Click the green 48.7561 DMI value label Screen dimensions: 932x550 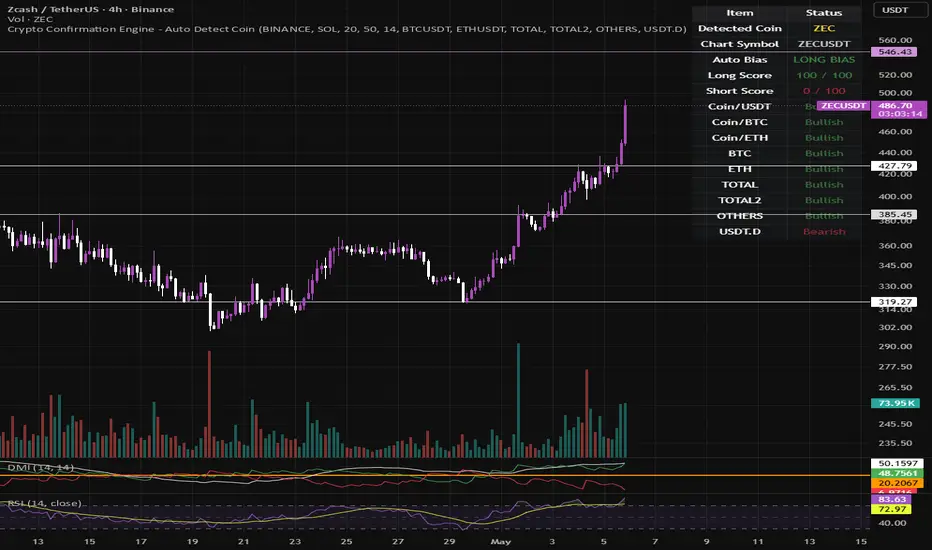(x=897, y=473)
